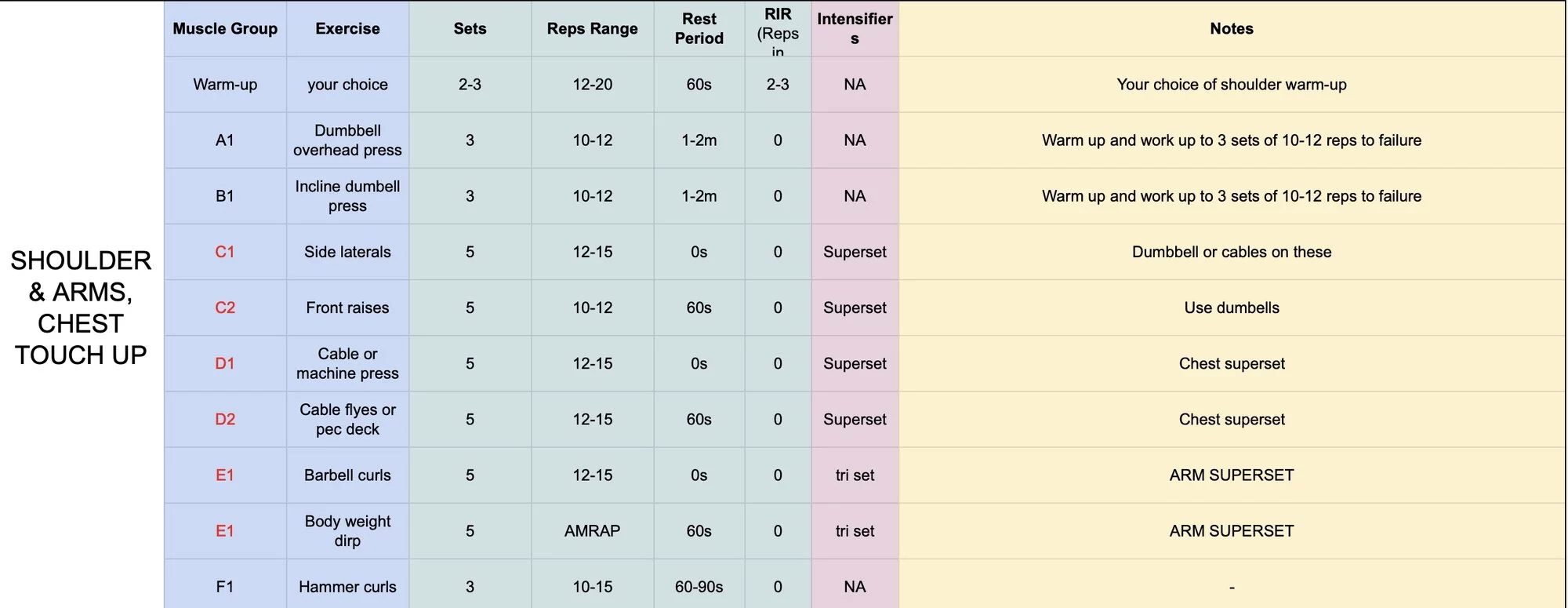
Task: Click the Cable or machine press cell
Action: pos(347,363)
